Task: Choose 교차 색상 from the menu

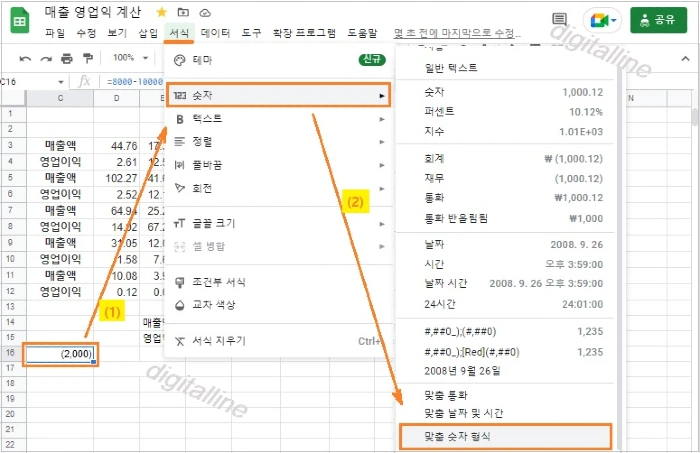Action: (278, 305)
